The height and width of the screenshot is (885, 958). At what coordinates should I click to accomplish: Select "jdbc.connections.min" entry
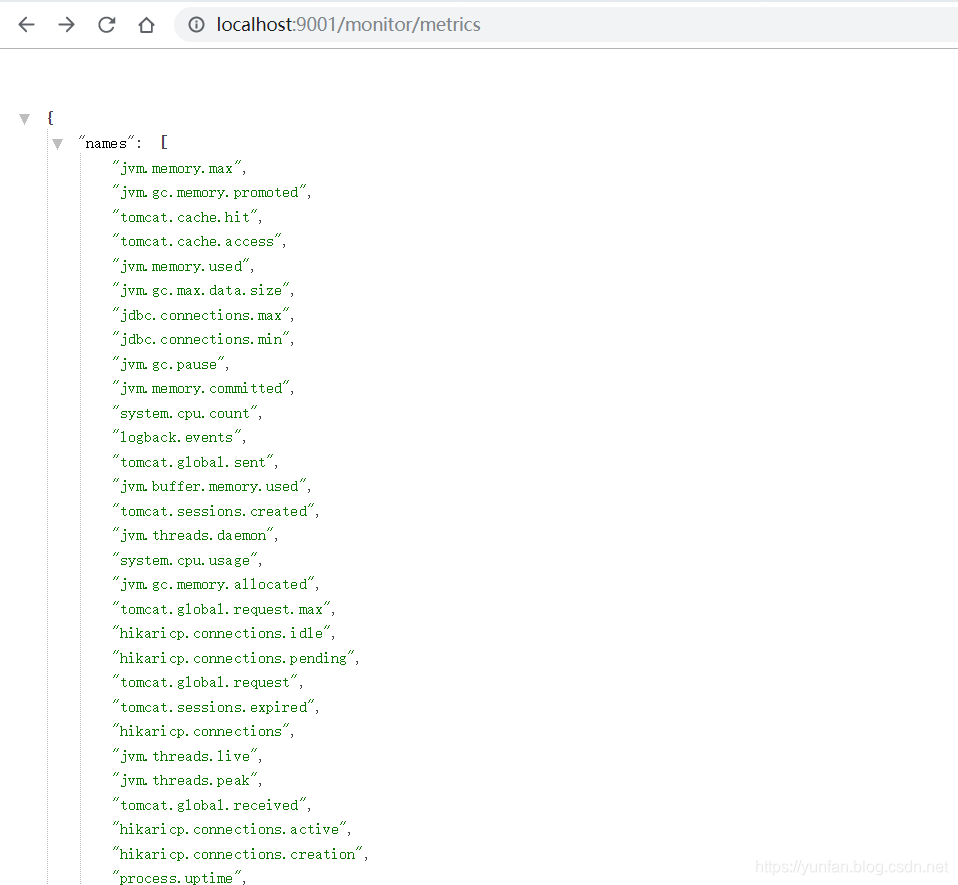[x=201, y=339]
